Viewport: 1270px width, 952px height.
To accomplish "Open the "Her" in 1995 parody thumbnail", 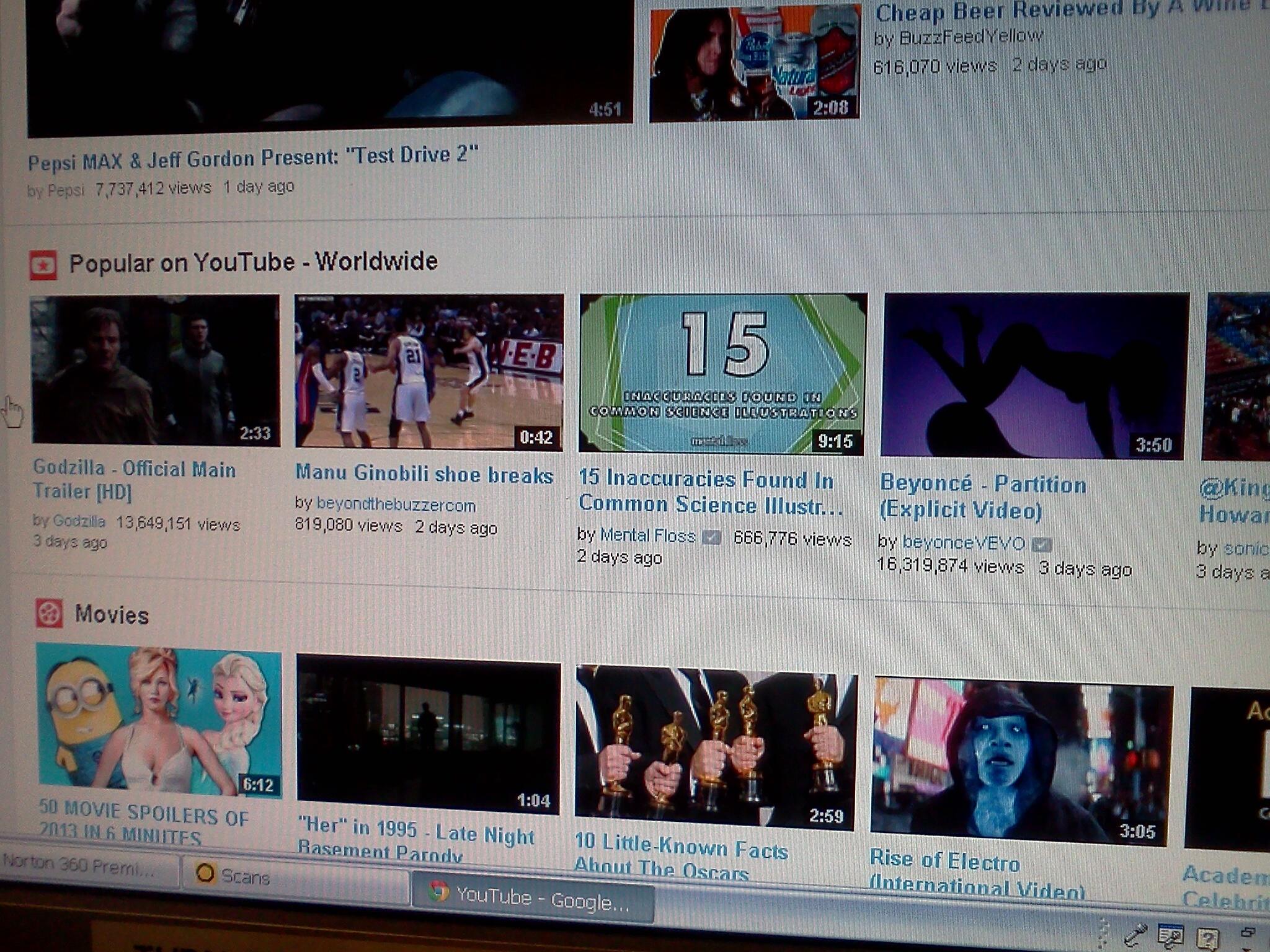I will [x=429, y=734].
